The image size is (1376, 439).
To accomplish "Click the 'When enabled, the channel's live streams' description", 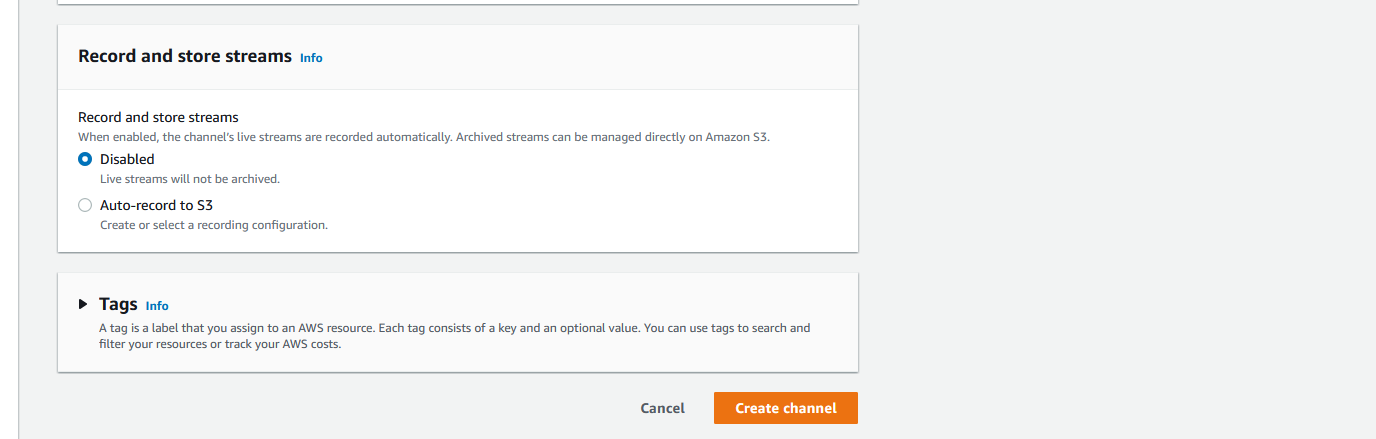I will 424,136.
